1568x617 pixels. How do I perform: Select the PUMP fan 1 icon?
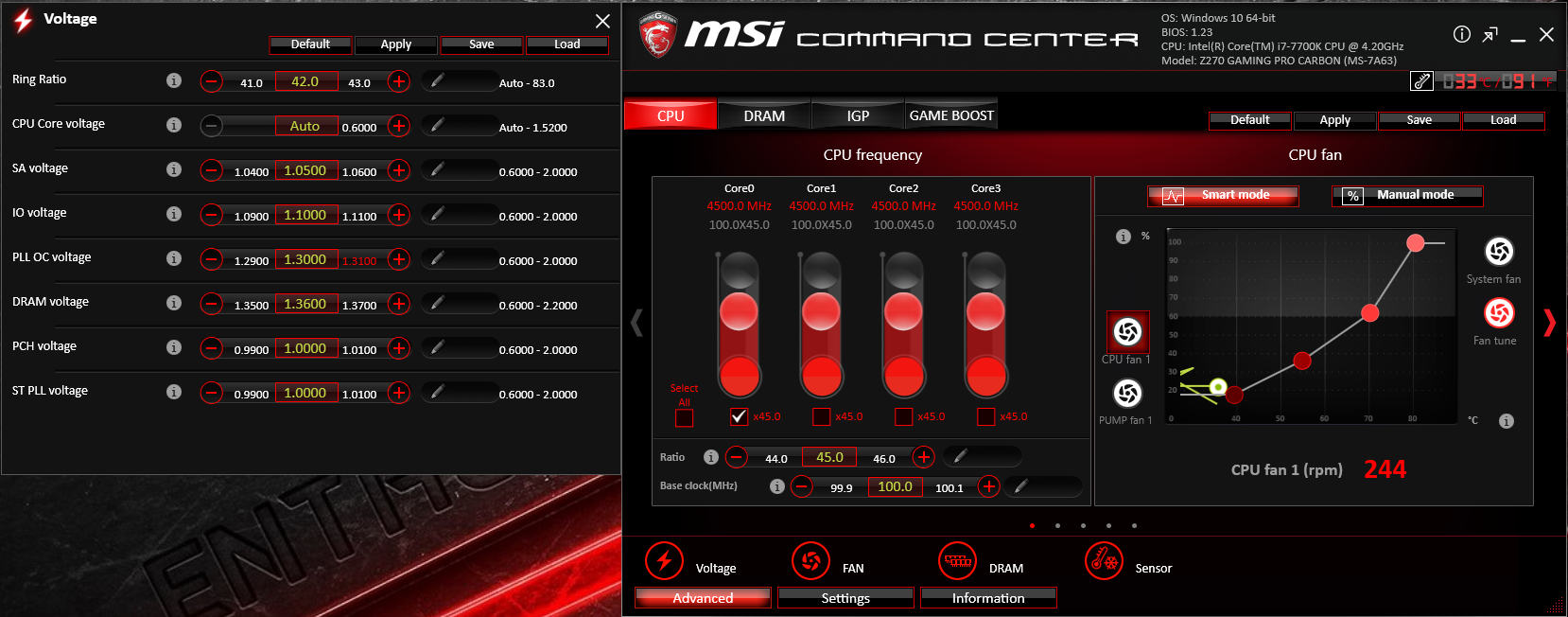coord(1127,393)
